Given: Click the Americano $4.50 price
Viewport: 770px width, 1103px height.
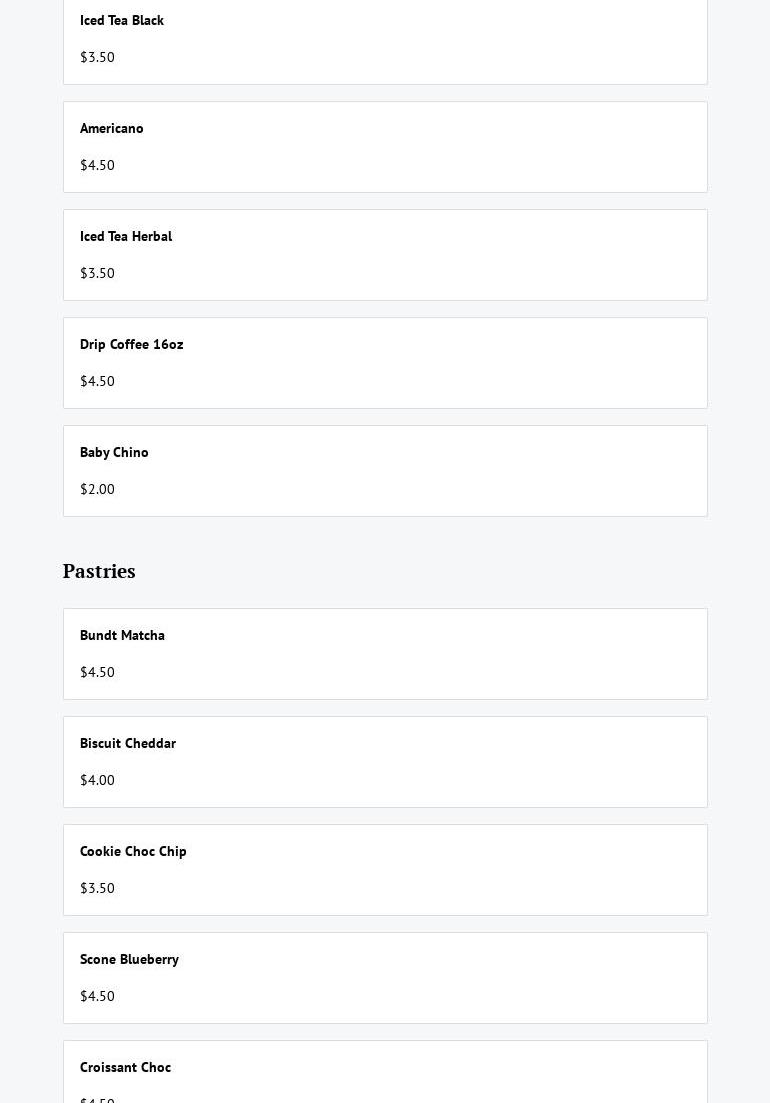Looking at the screenshot, I should (97, 165).
